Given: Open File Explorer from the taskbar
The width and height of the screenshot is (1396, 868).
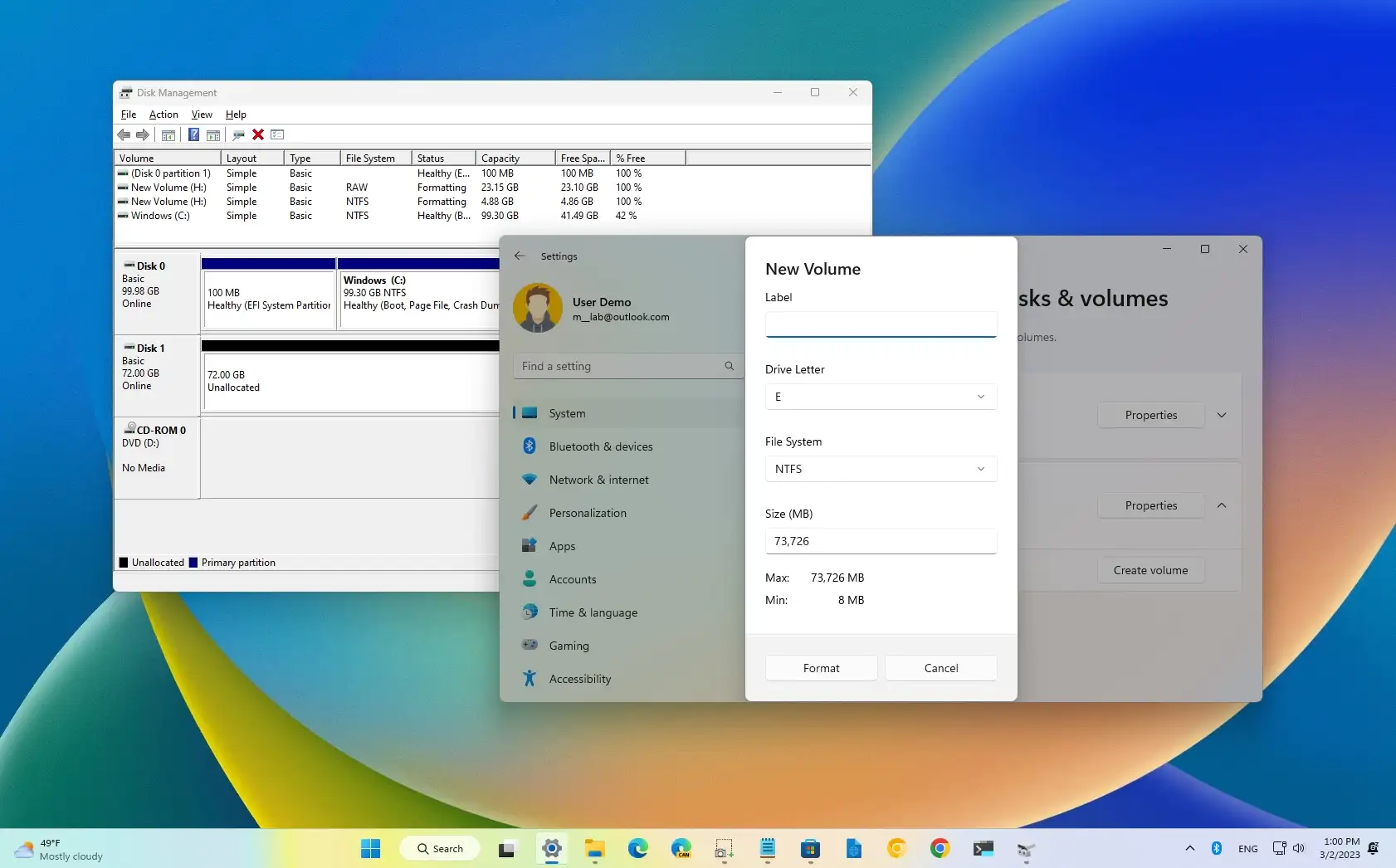Looking at the screenshot, I should coord(594,848).
